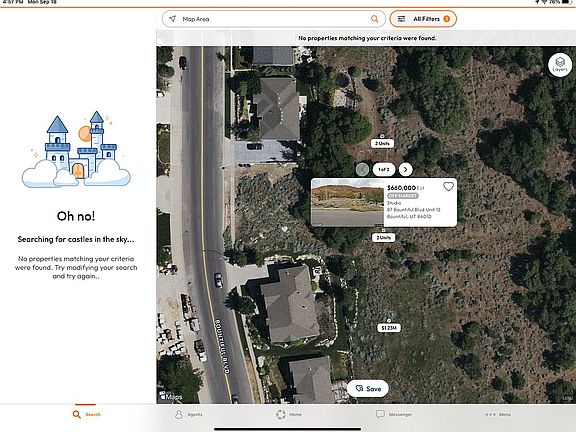Viewport: 576px width, 432px height.
Task: Tap the search magnifier icon in search bar
Action: (374, 19)
